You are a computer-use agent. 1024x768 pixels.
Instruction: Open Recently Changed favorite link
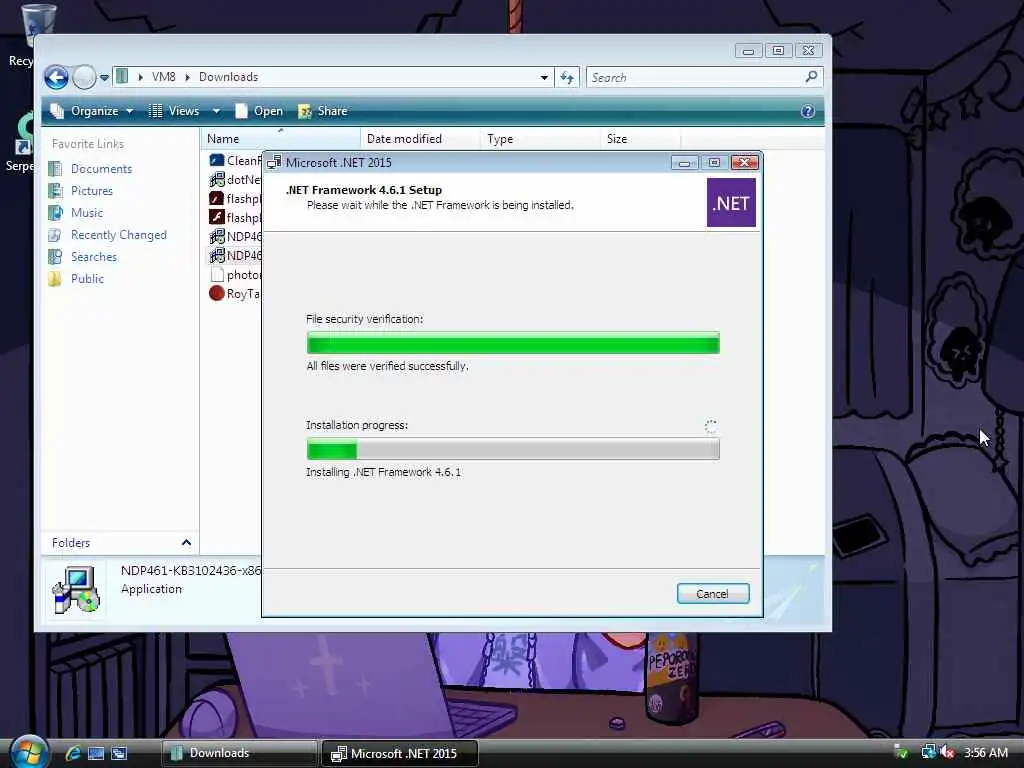[x=119, y=234]
